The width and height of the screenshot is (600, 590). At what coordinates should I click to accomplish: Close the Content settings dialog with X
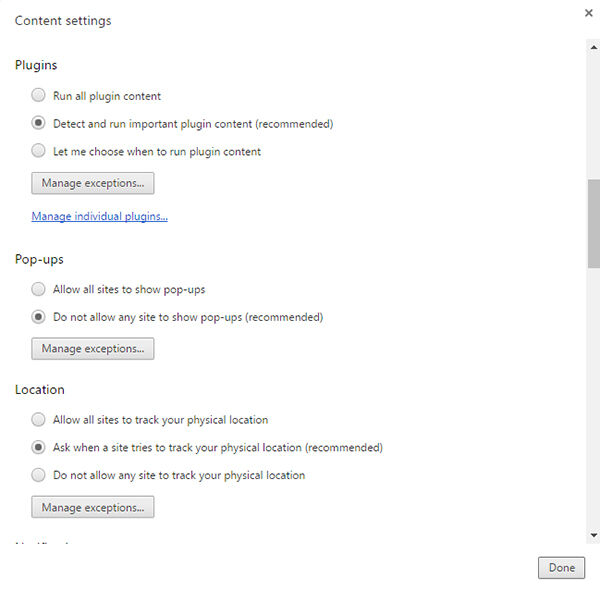[x=589, y=13]
